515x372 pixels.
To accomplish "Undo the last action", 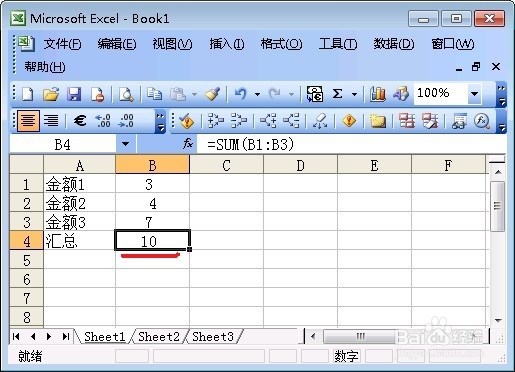I will (241, 94).
